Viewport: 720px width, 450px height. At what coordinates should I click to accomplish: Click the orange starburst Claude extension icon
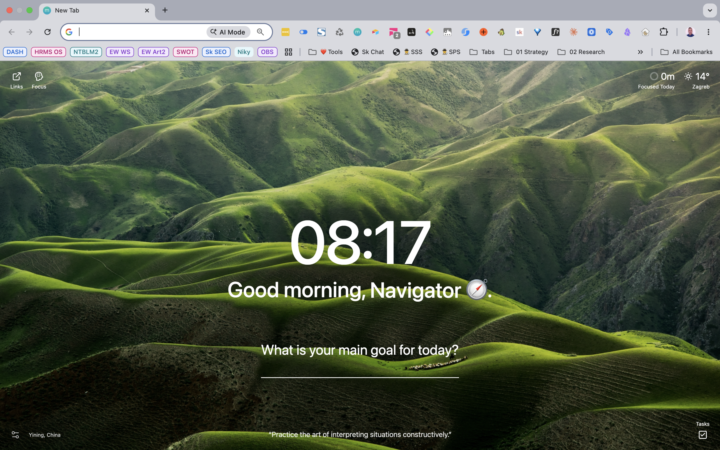573,32
